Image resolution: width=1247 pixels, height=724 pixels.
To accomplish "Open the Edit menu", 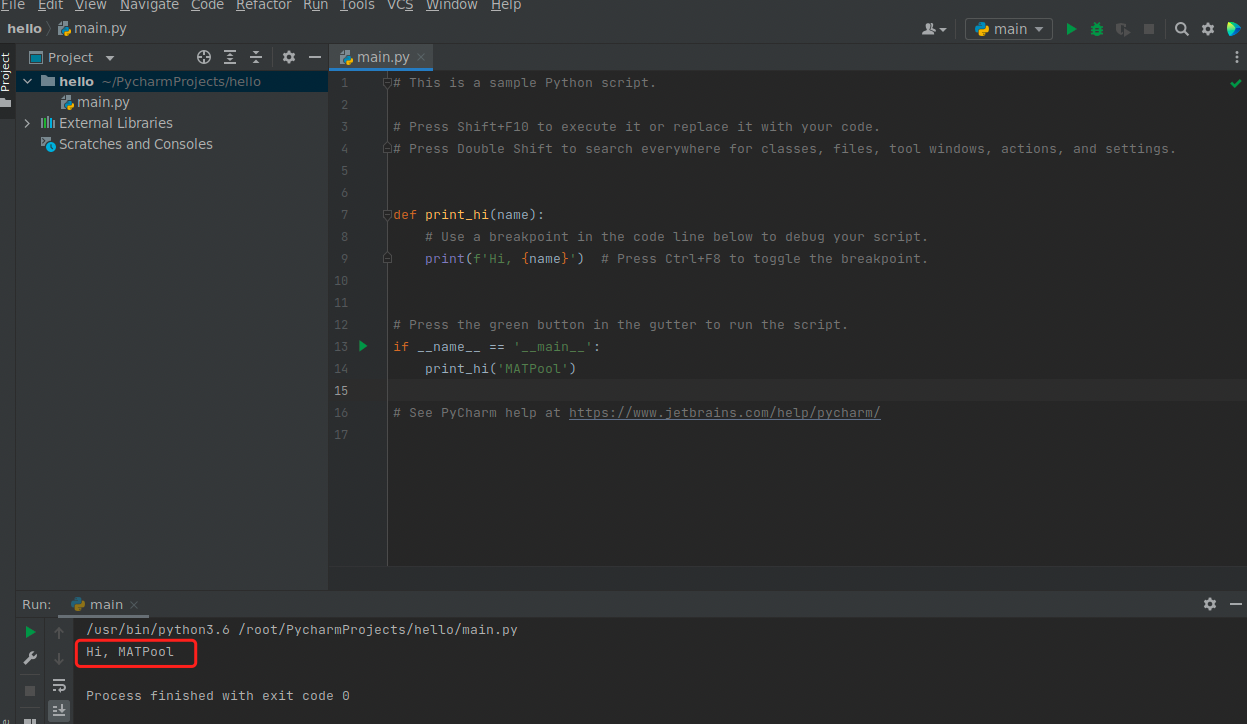I will (x=50, y=5).
